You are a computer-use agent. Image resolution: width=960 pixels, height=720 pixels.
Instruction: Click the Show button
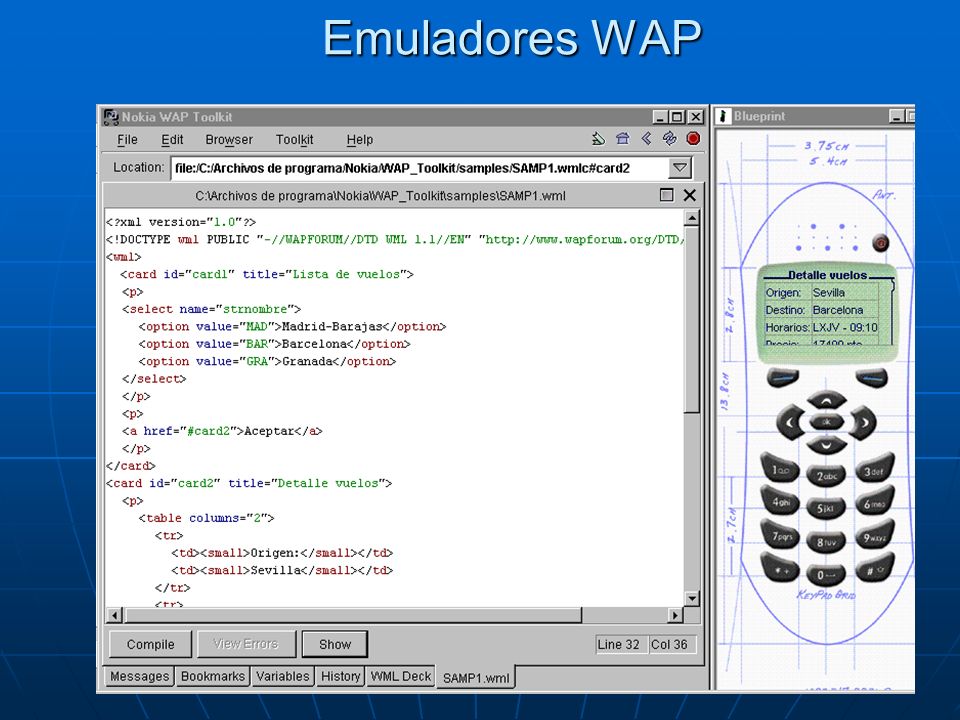335,645
